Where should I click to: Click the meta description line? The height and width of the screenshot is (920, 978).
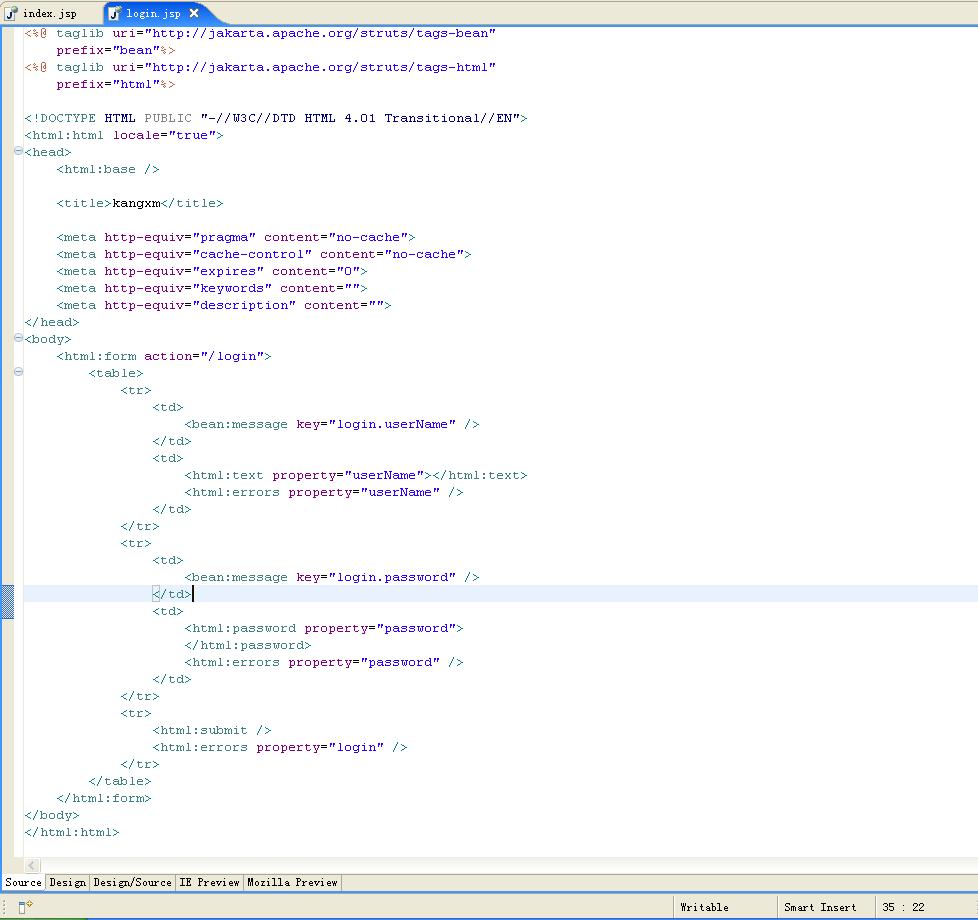click(x=224, y=306)
